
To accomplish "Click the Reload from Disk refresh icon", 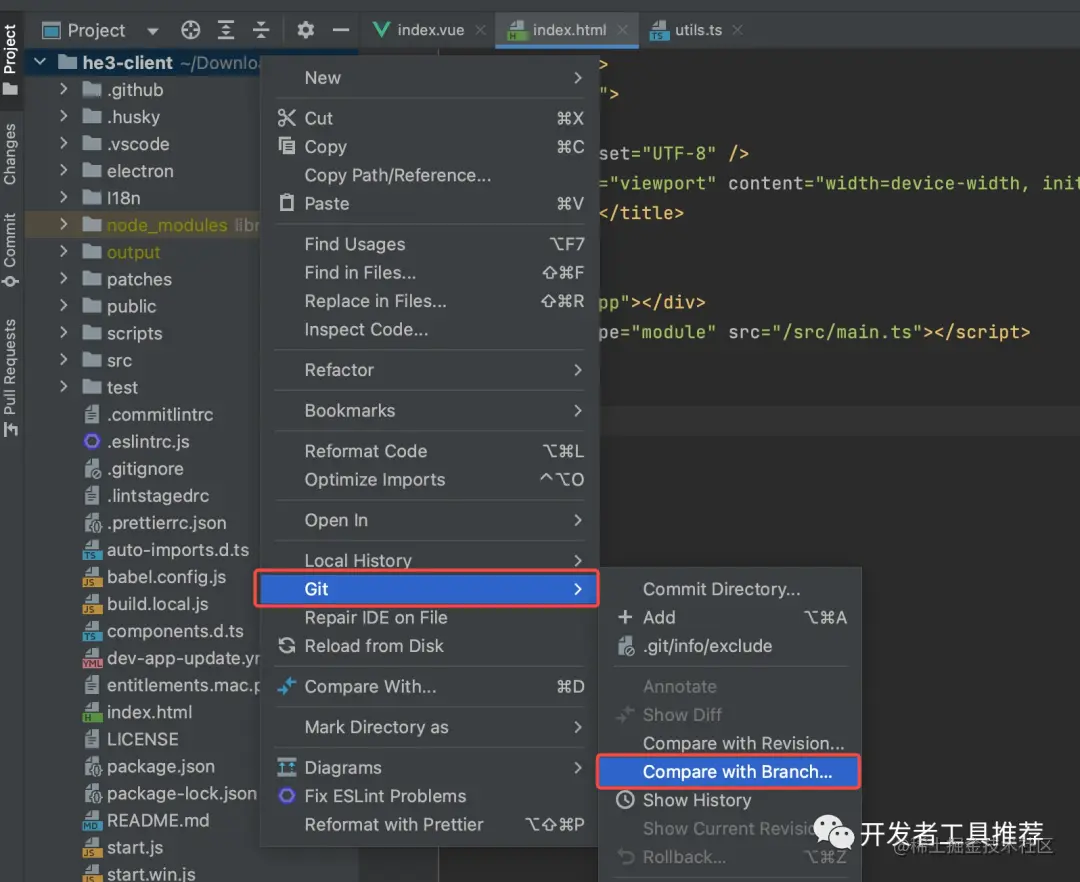I will pyautogui.click(x=287, y=646).
